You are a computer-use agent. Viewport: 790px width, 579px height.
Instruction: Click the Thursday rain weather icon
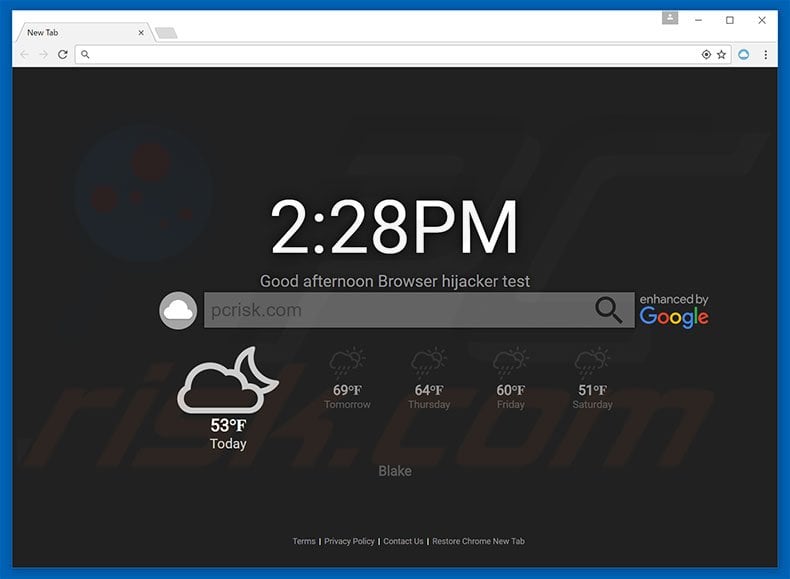tap(429, 361)
